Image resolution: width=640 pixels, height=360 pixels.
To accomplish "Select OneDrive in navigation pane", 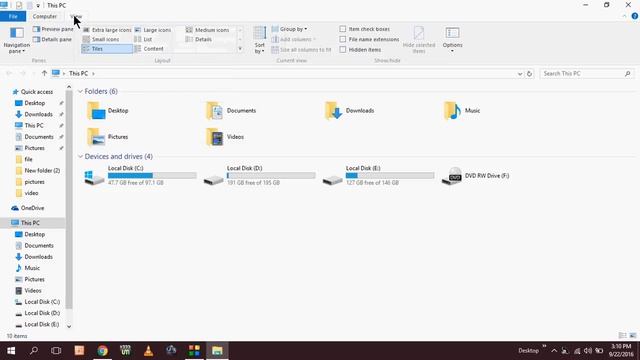I will [28, 208].
